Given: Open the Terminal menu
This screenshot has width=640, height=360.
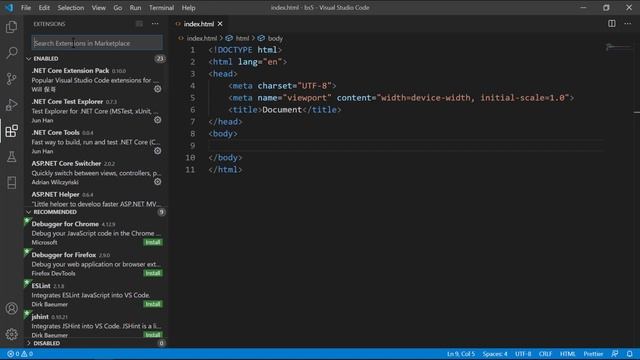Looking at the screenshot, I should tap(161, 8).
